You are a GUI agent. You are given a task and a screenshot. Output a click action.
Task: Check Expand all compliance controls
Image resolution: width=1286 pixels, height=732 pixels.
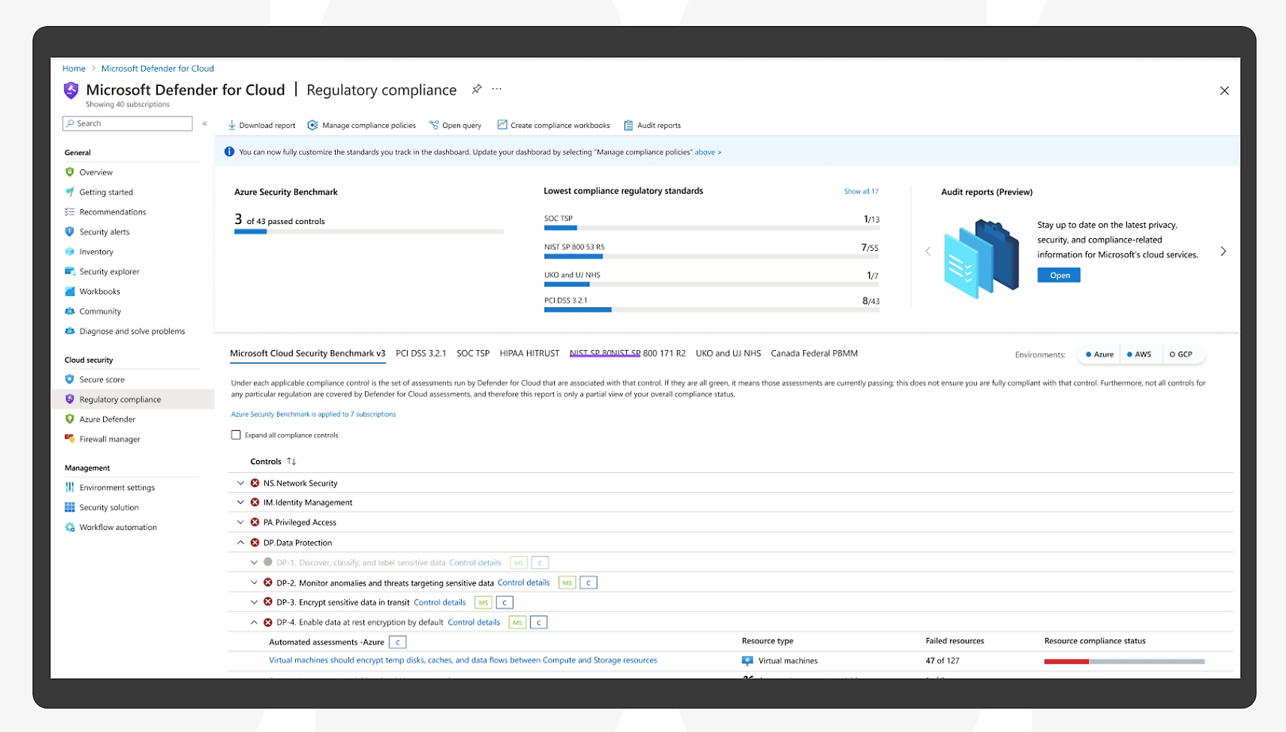236,435
